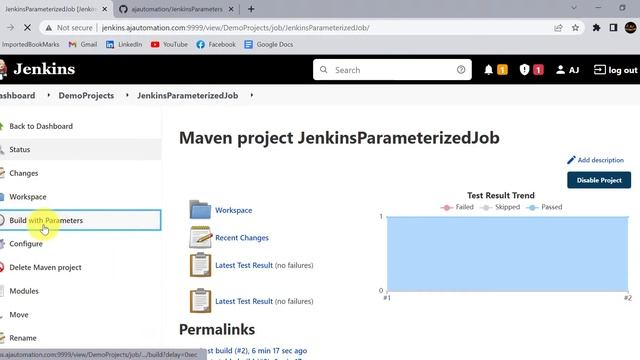Image resolution: width=640 pixels, height=360 pixels.
Task: Open the Chrome profile avatar
Action: pyautogui.click(x=630, y=28)
